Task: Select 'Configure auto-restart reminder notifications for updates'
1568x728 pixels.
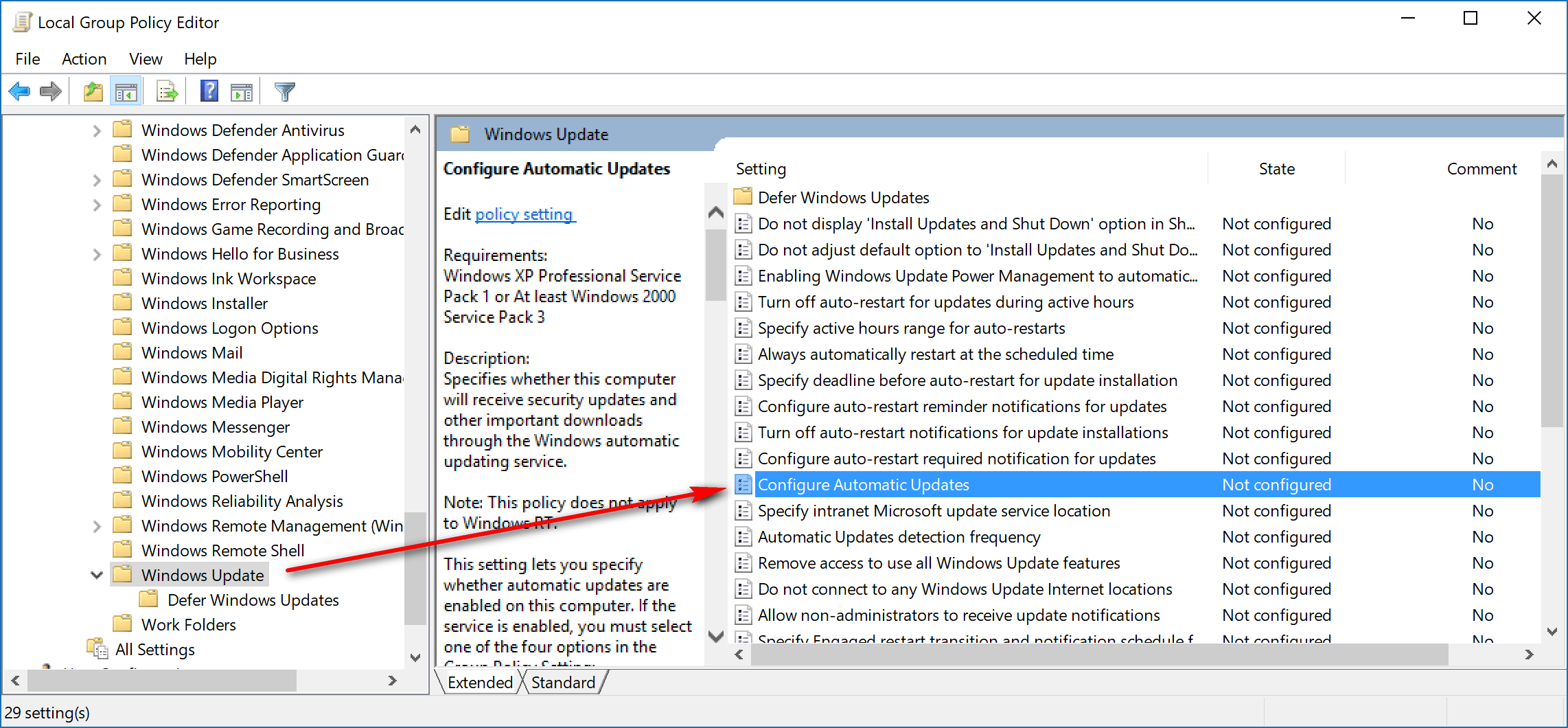Action: (x=962, y=406)
